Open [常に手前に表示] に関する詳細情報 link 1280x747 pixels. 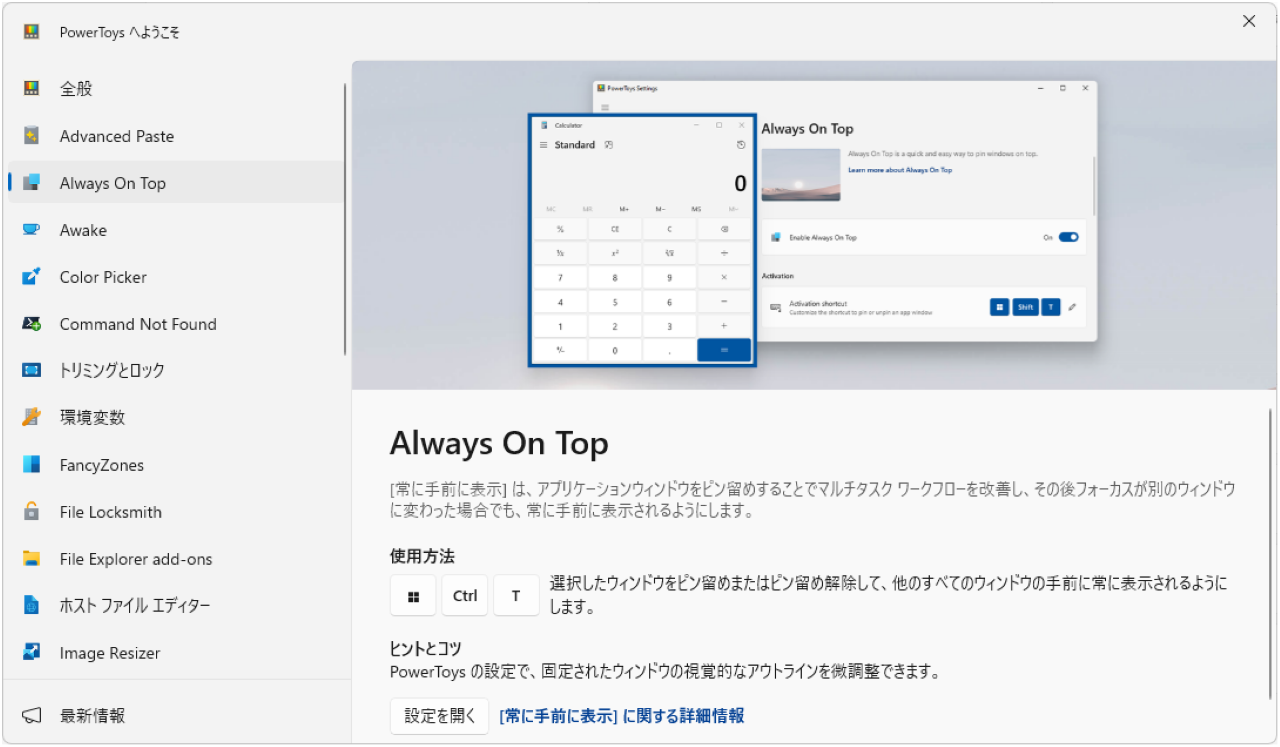(621, 716)
